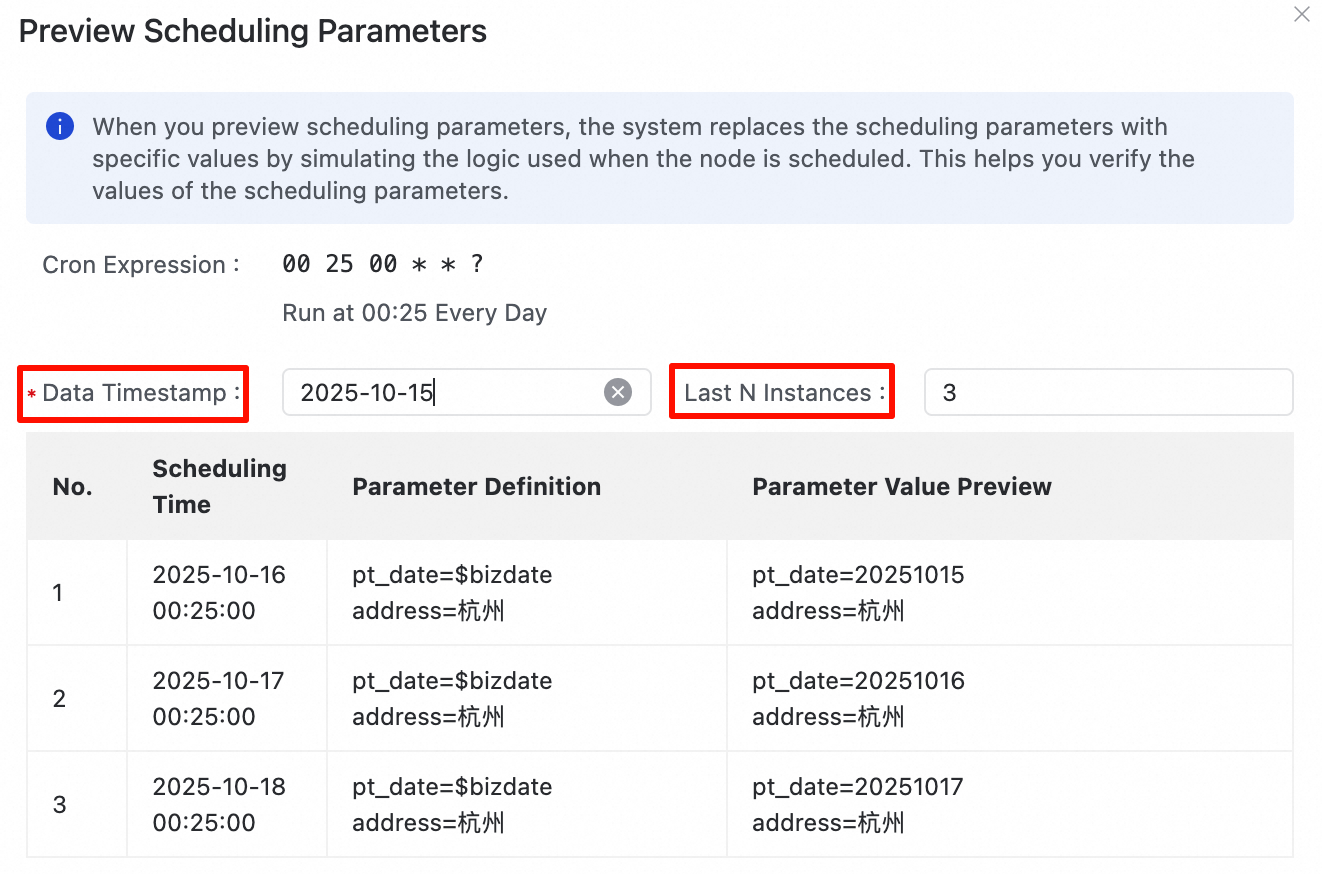Click the pt_date=20251016 preview value
Image resolution: width=1322 pixels, height=874 pixels.
click(858, 681)
